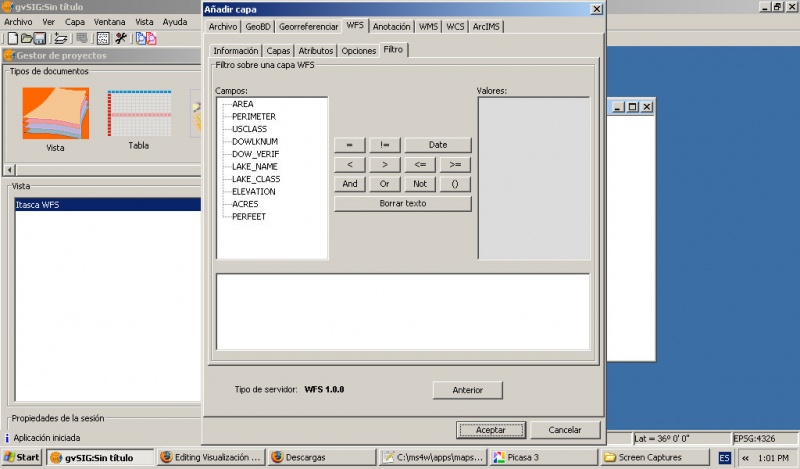This screenshot has height=469, width=800.
Task: Insert the And operator button
Action: pyautogui.click(x=349, y=184)
